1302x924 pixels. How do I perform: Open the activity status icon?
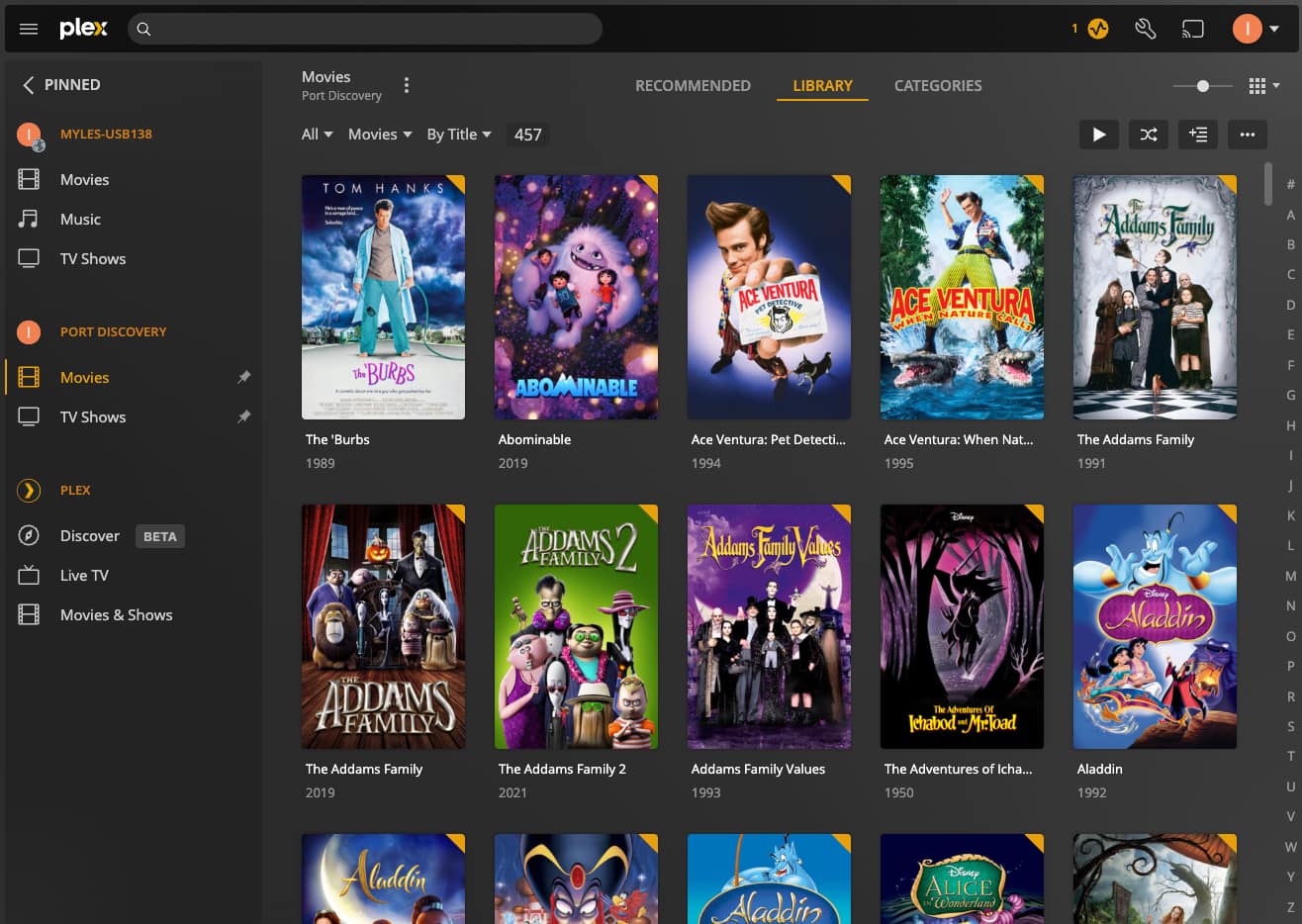coord(1098,29)
